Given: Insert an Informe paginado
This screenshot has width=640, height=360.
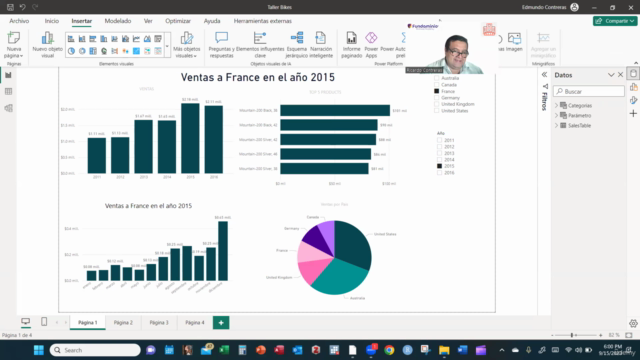Looking at the screenshot, I should pyautogui.click(x=351, y=44).
